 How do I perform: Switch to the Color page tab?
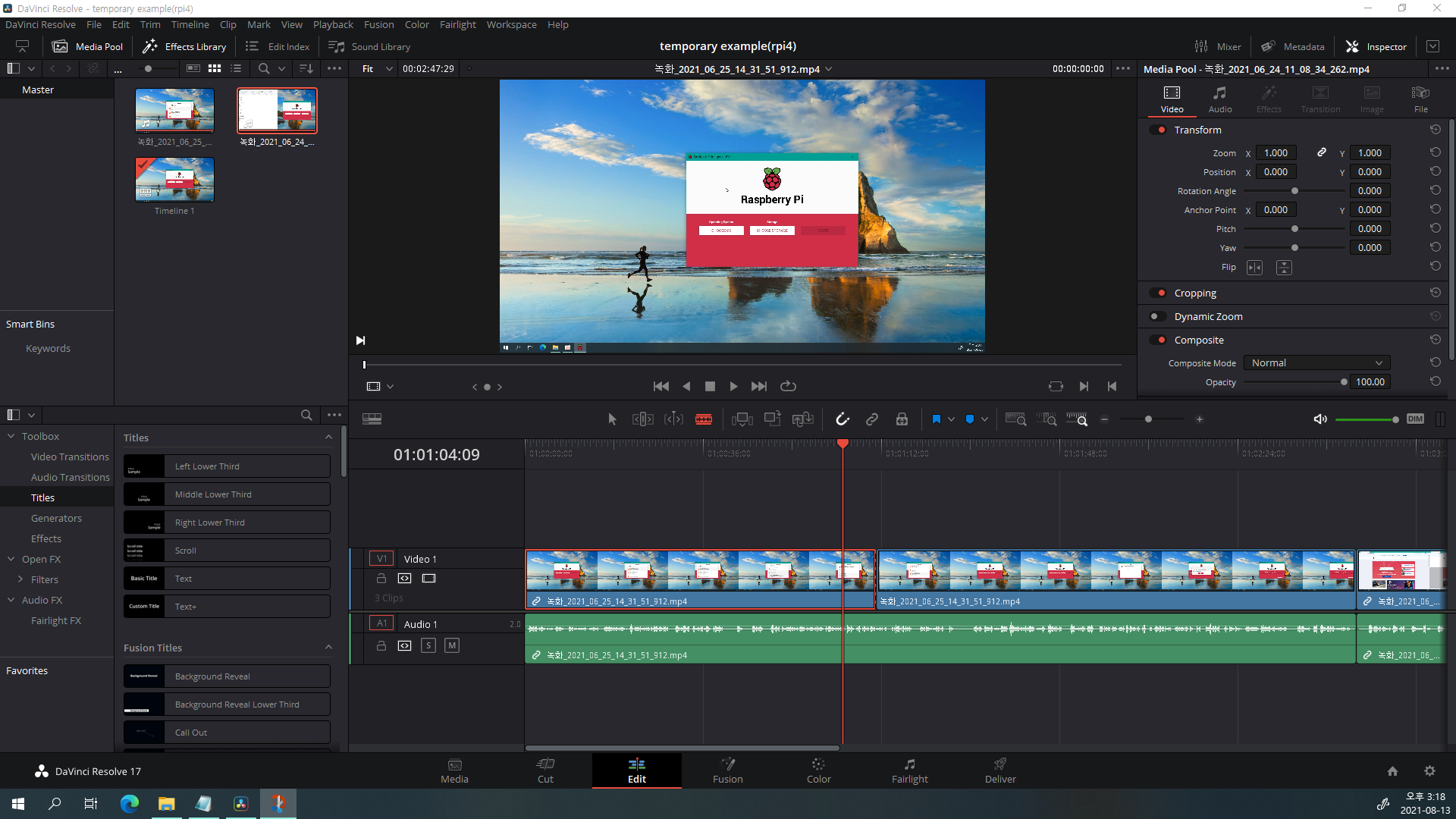[x=818, y=770]
